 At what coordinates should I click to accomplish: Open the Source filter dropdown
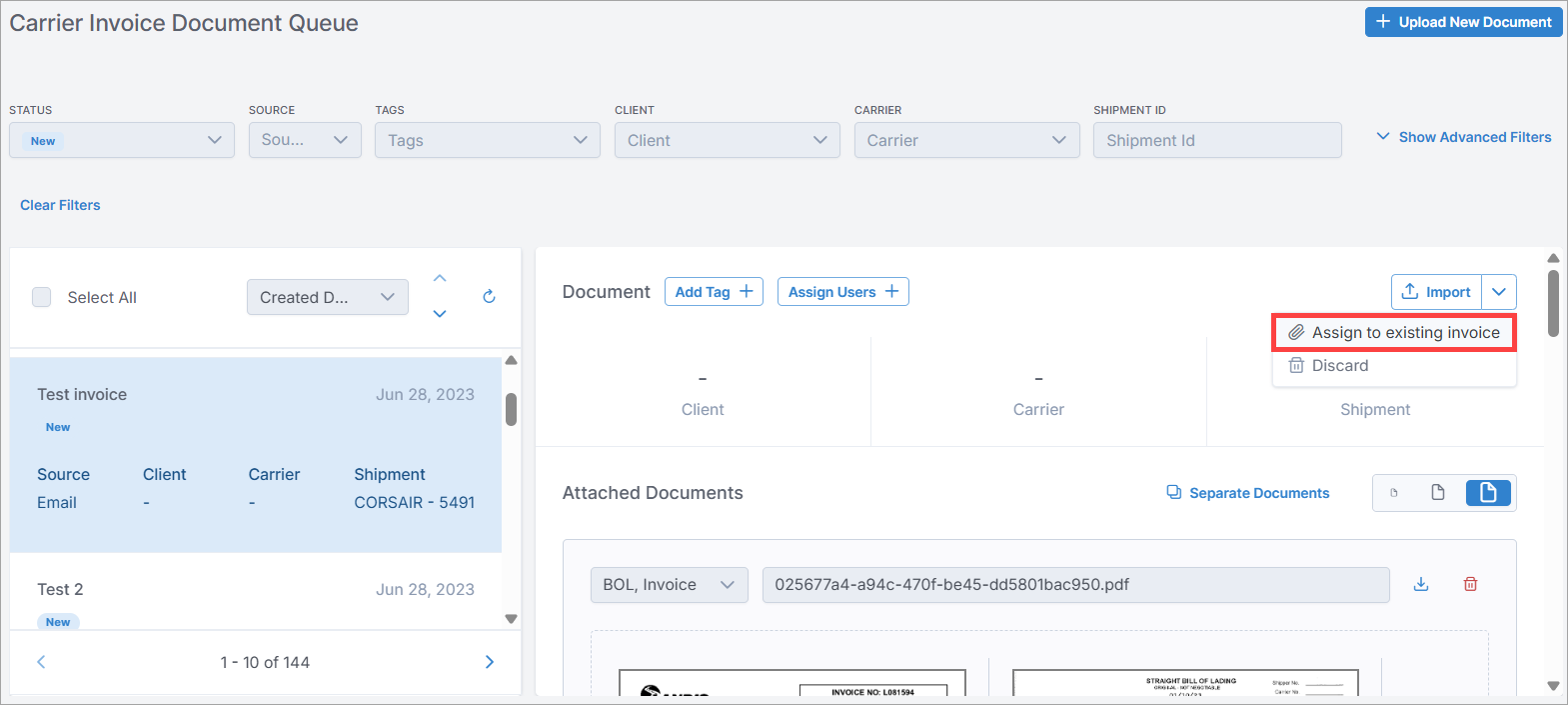[x=305, y=140]
